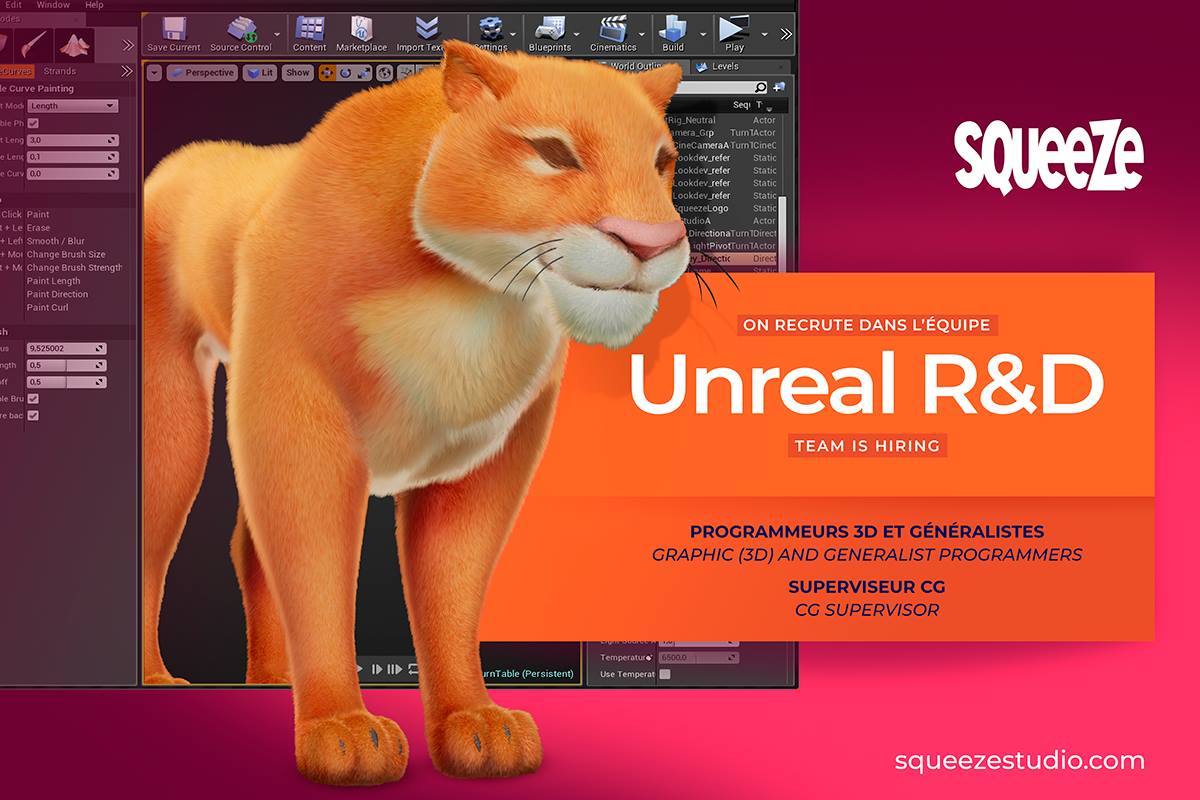The height and width of the screenshot is (800, 1200).
Task: Click the Import Textures toolbar icon
Action: pyautogui.click(x=427, y=29)
